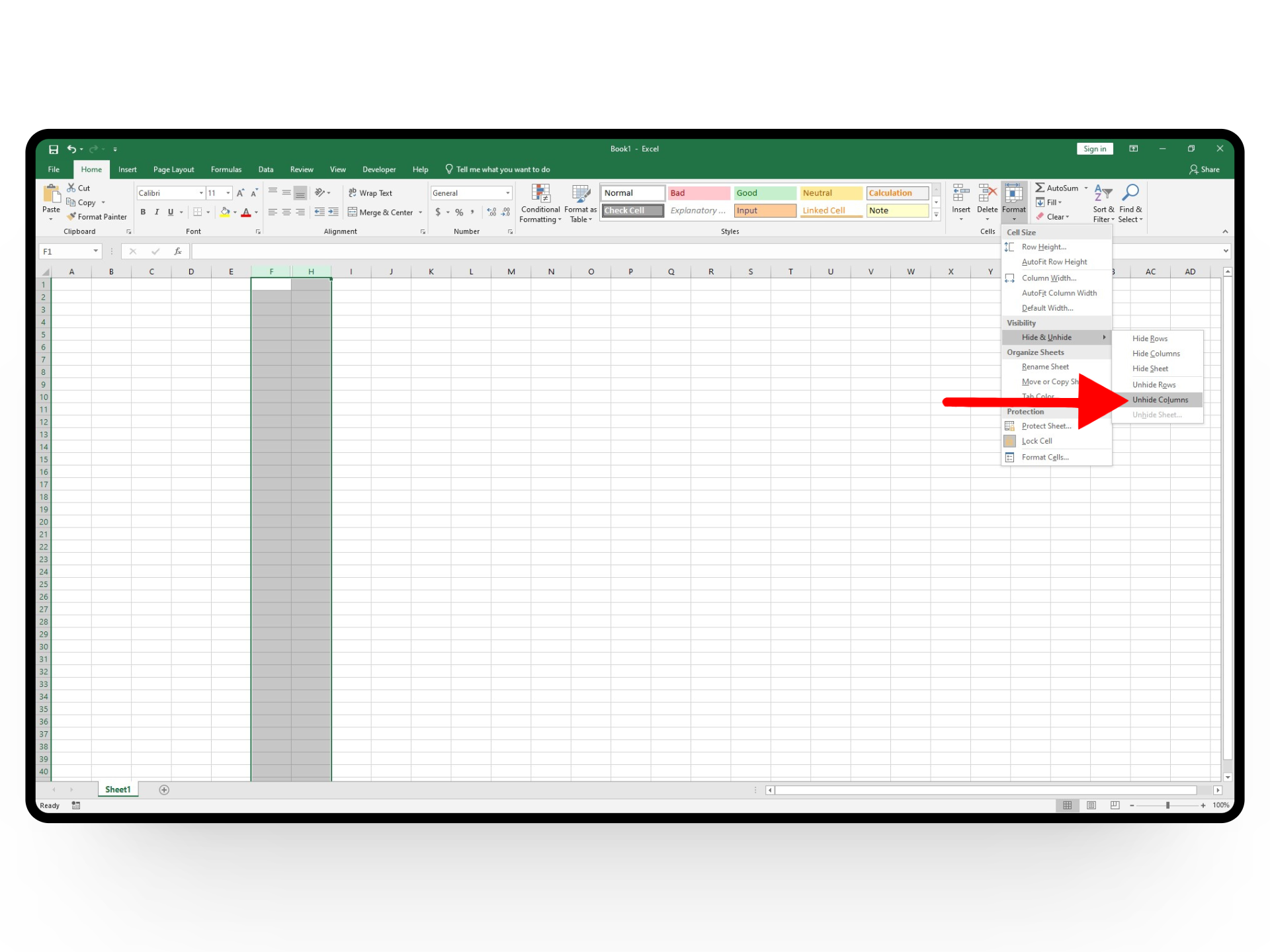Screen dimensions: 1270x952
Task: Click the Save icon in the title bar
Action: point(54,149)
